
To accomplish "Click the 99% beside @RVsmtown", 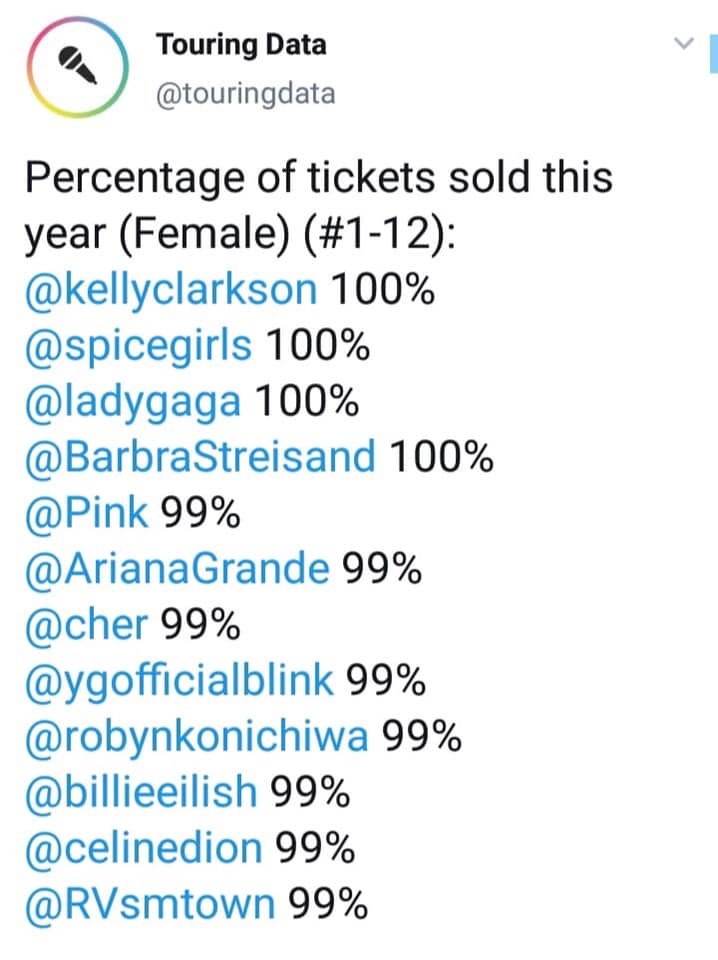I will [328, 906].
